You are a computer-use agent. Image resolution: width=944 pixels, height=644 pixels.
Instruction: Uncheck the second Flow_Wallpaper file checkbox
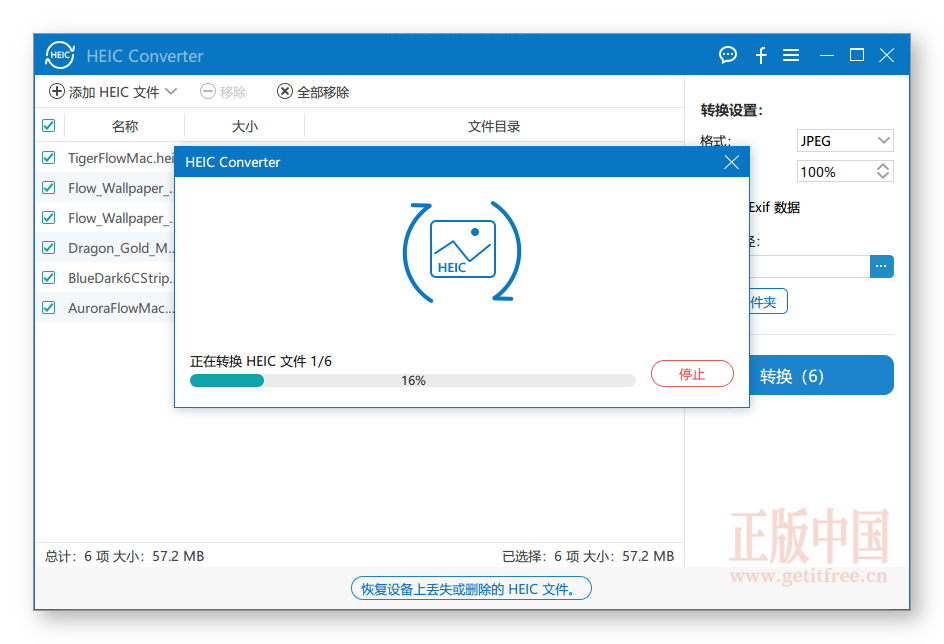49,218
